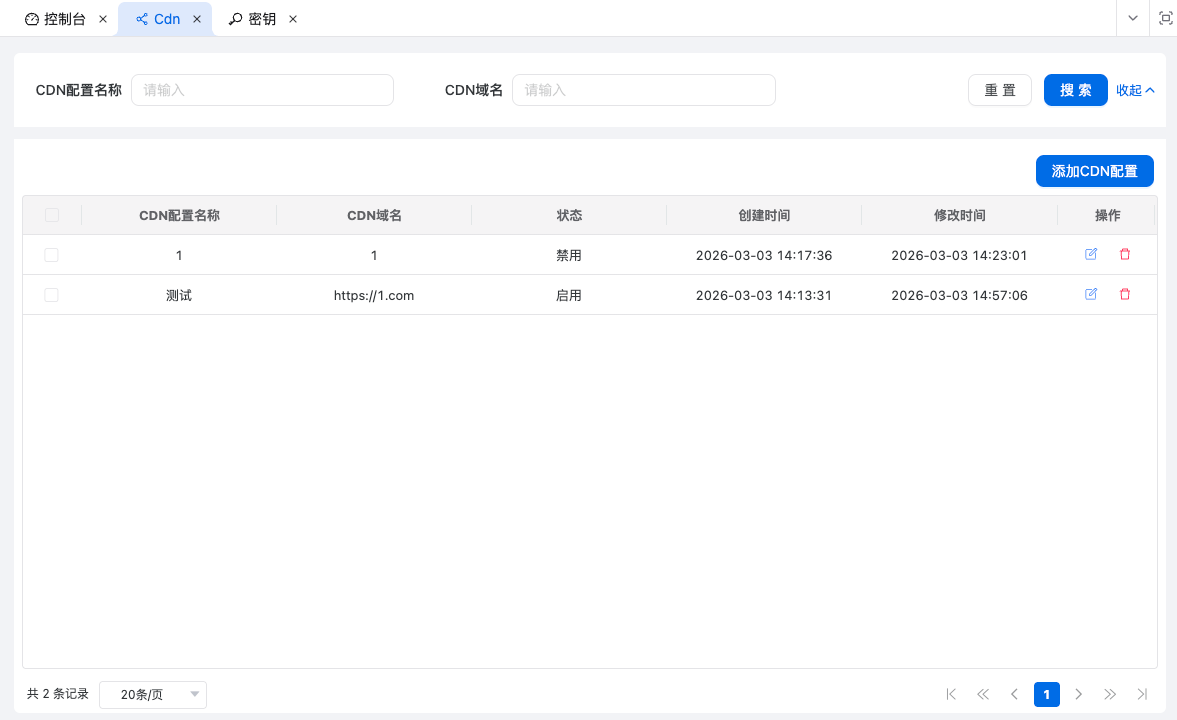1177x720 pixels.
Task: Close the Cdn tab
Action: coord(197,19)
